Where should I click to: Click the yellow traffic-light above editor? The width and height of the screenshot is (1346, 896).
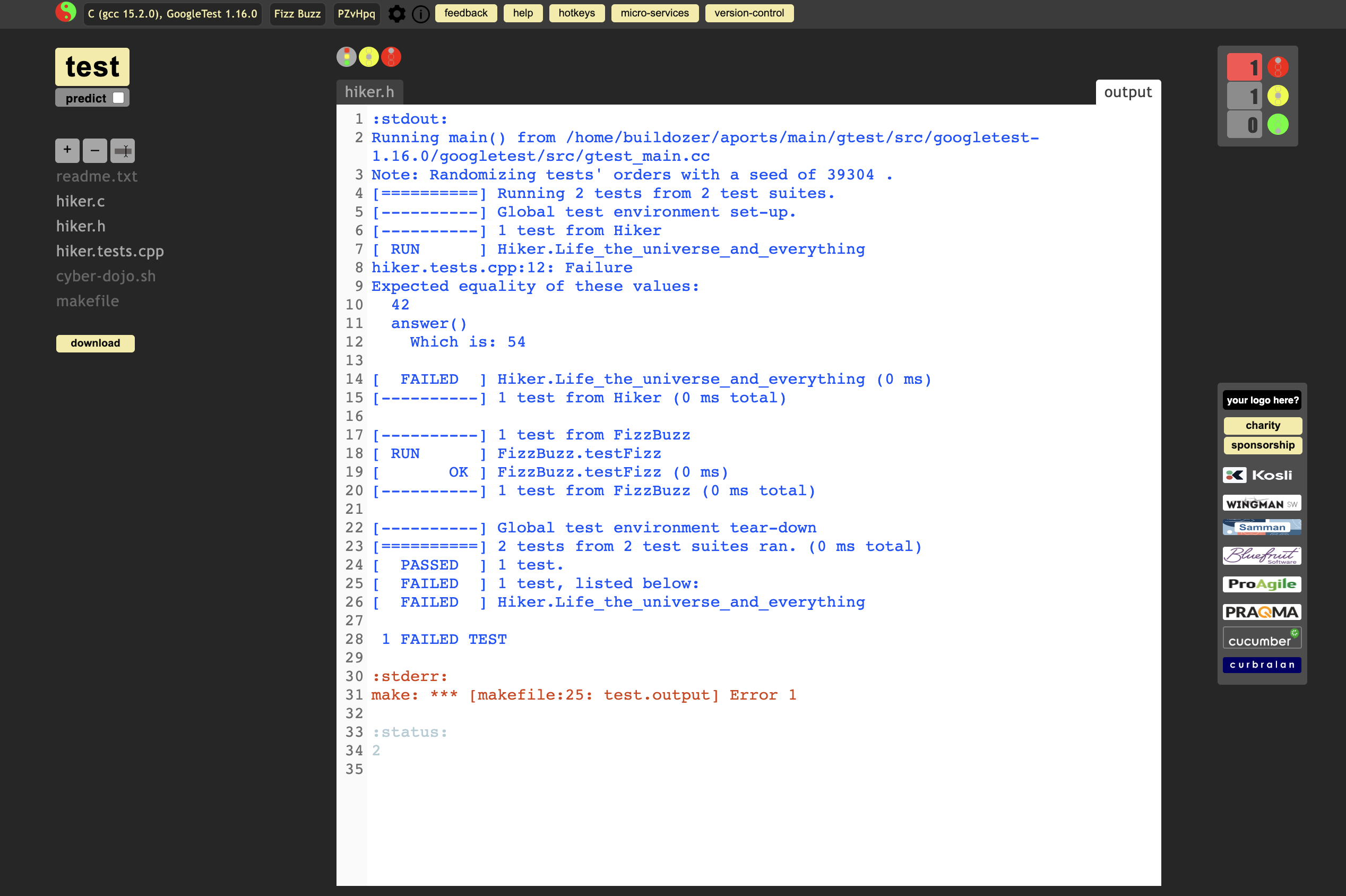coord(368,57)
